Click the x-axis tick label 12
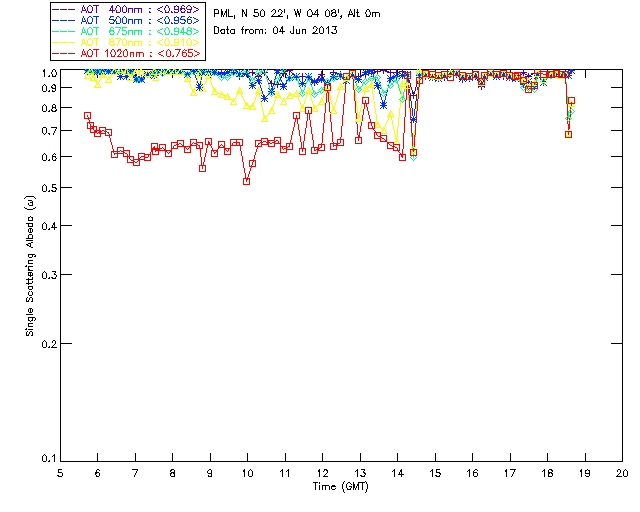This screenshot has height=512, width=640. [322, 473]
